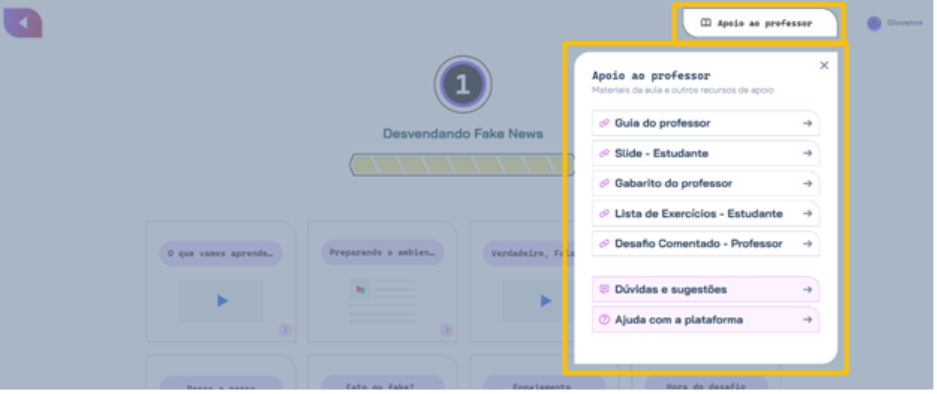Play the video in O que vamos aprender card
The height and width of the screenshot is (394, 937).
222,301
